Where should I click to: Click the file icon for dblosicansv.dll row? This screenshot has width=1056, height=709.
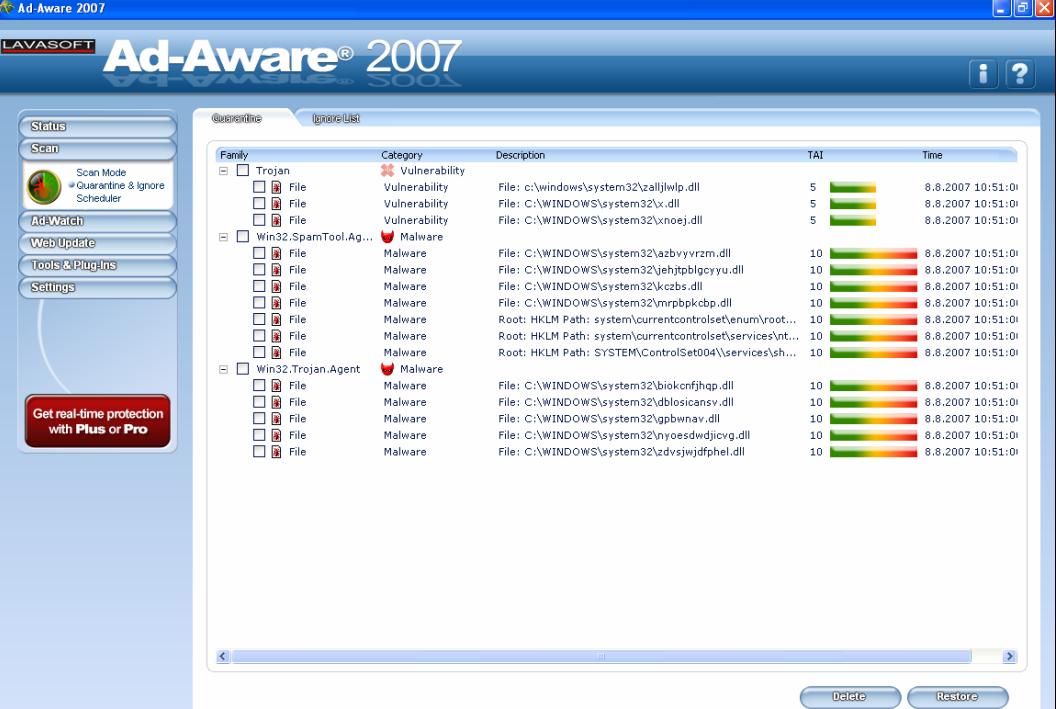coord(276,402)
